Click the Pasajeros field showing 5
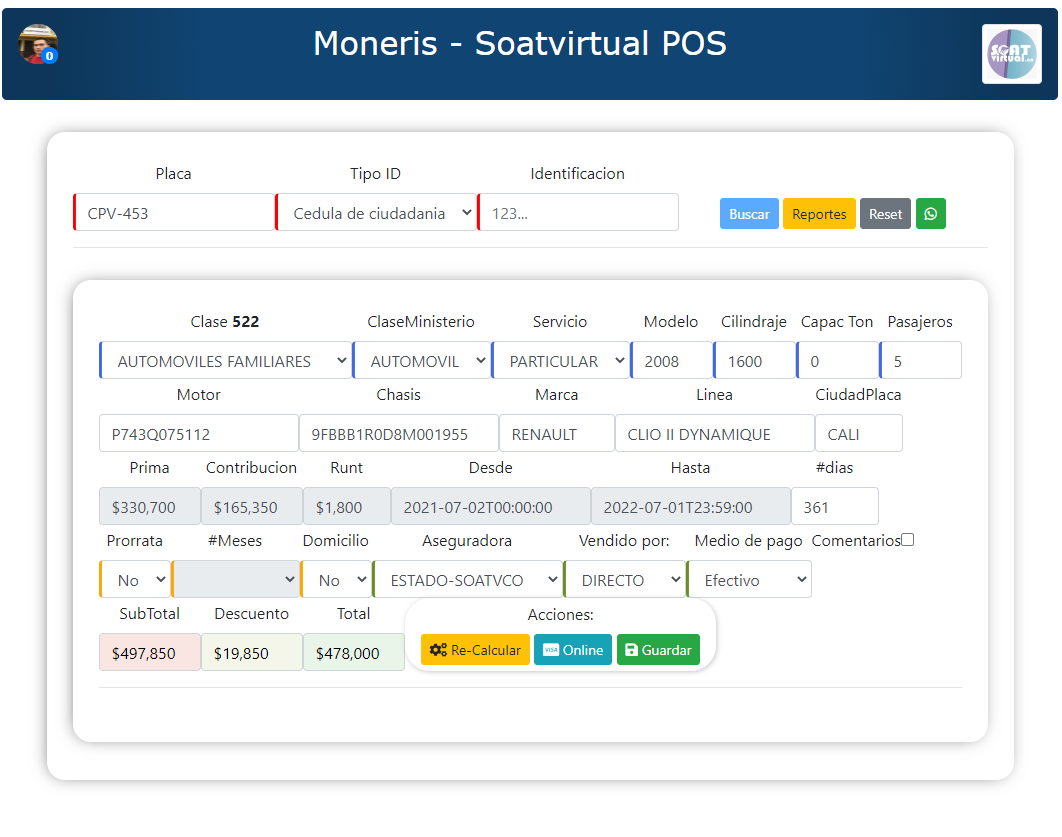Viewport: 1062px width, 837px height. point(920,360)
